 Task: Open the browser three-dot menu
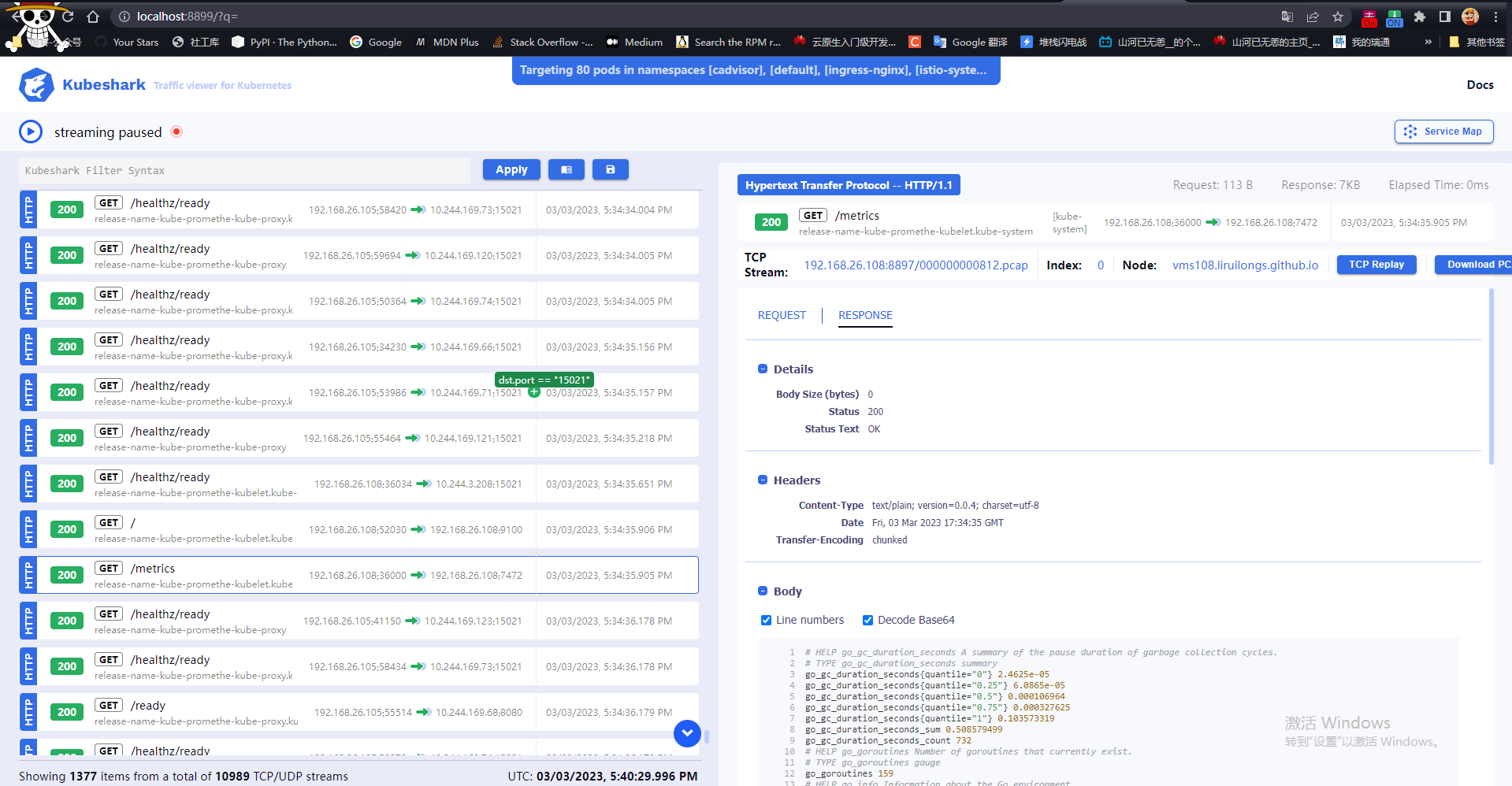pyautogui.click(x=1495, y=17)
